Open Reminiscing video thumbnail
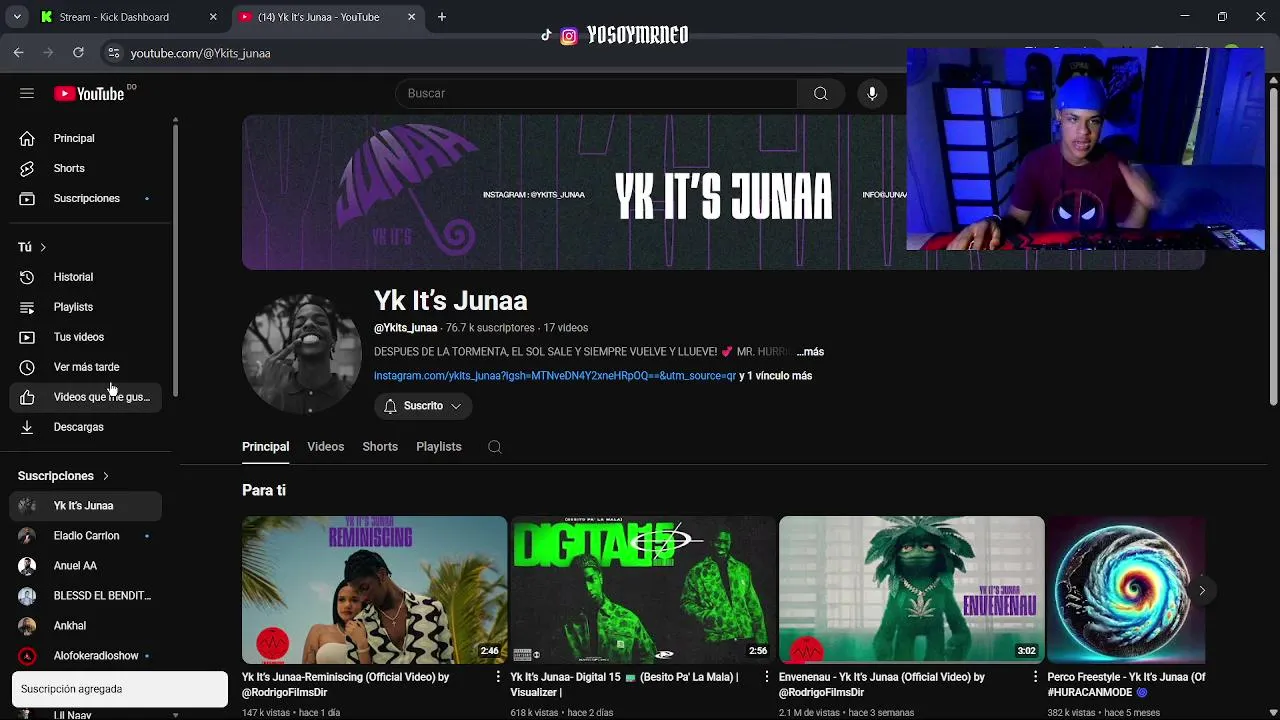Viewport: 1280px width, 720px height. [x=374, y=590]
